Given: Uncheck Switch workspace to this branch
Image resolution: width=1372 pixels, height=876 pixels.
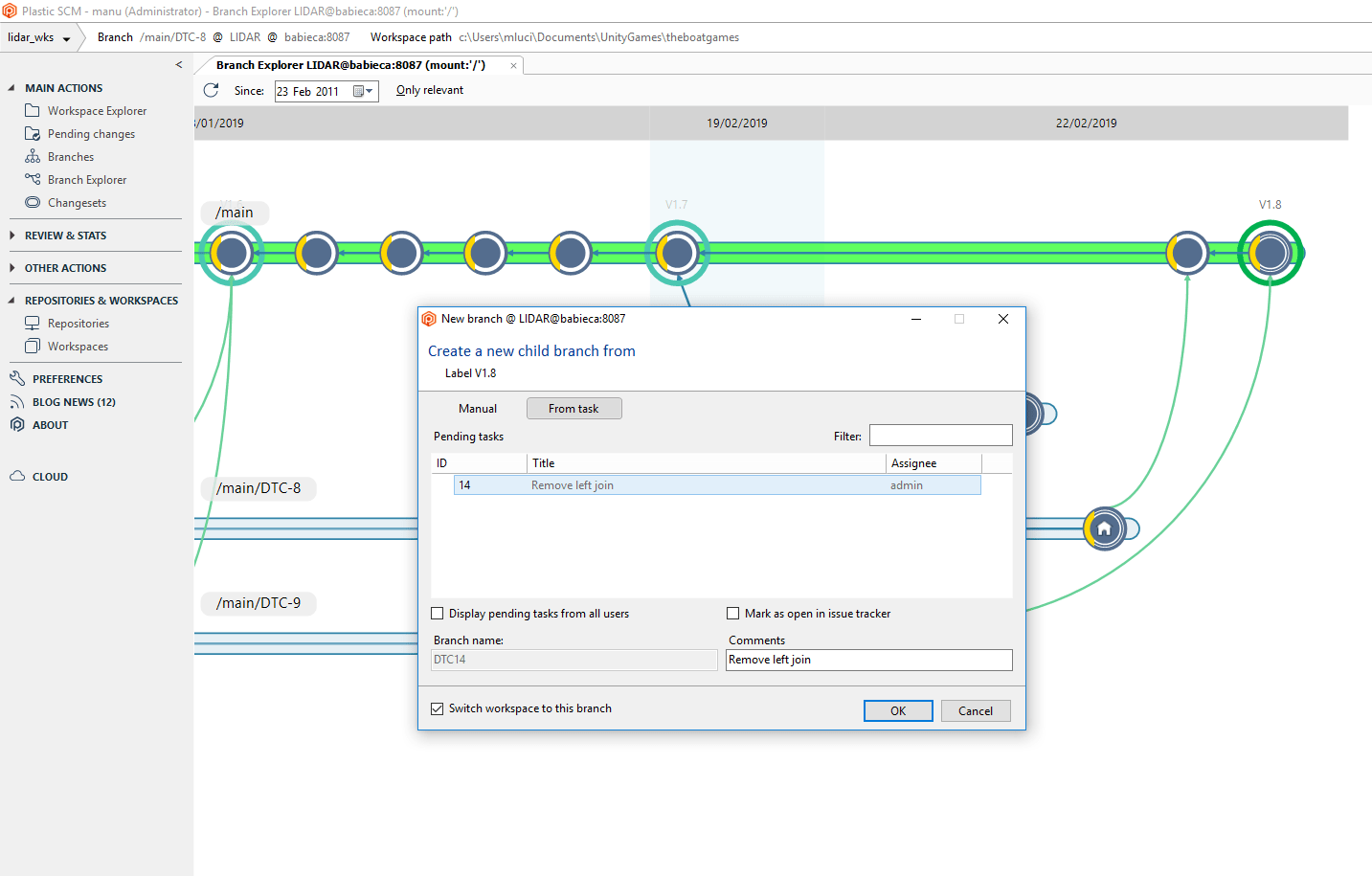Looking at the screenshot, I should click(x=438, y=708).
